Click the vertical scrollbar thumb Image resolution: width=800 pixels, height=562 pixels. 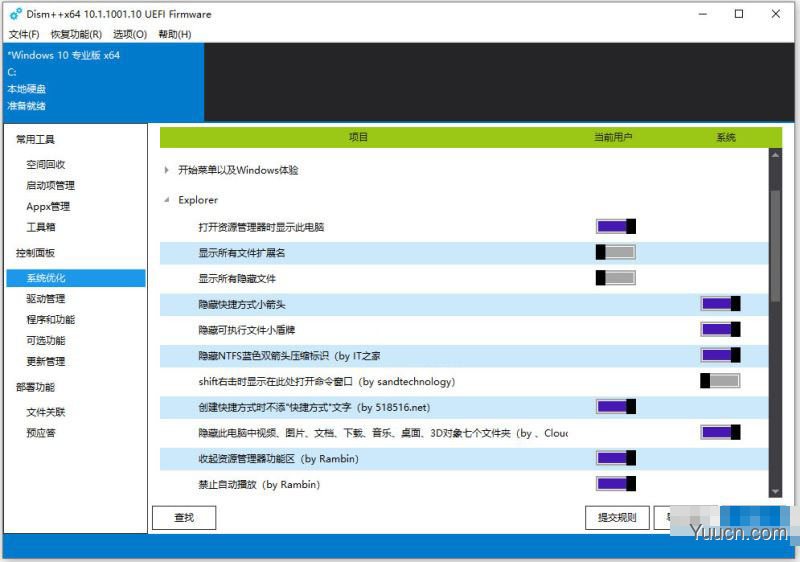[776, 245]
